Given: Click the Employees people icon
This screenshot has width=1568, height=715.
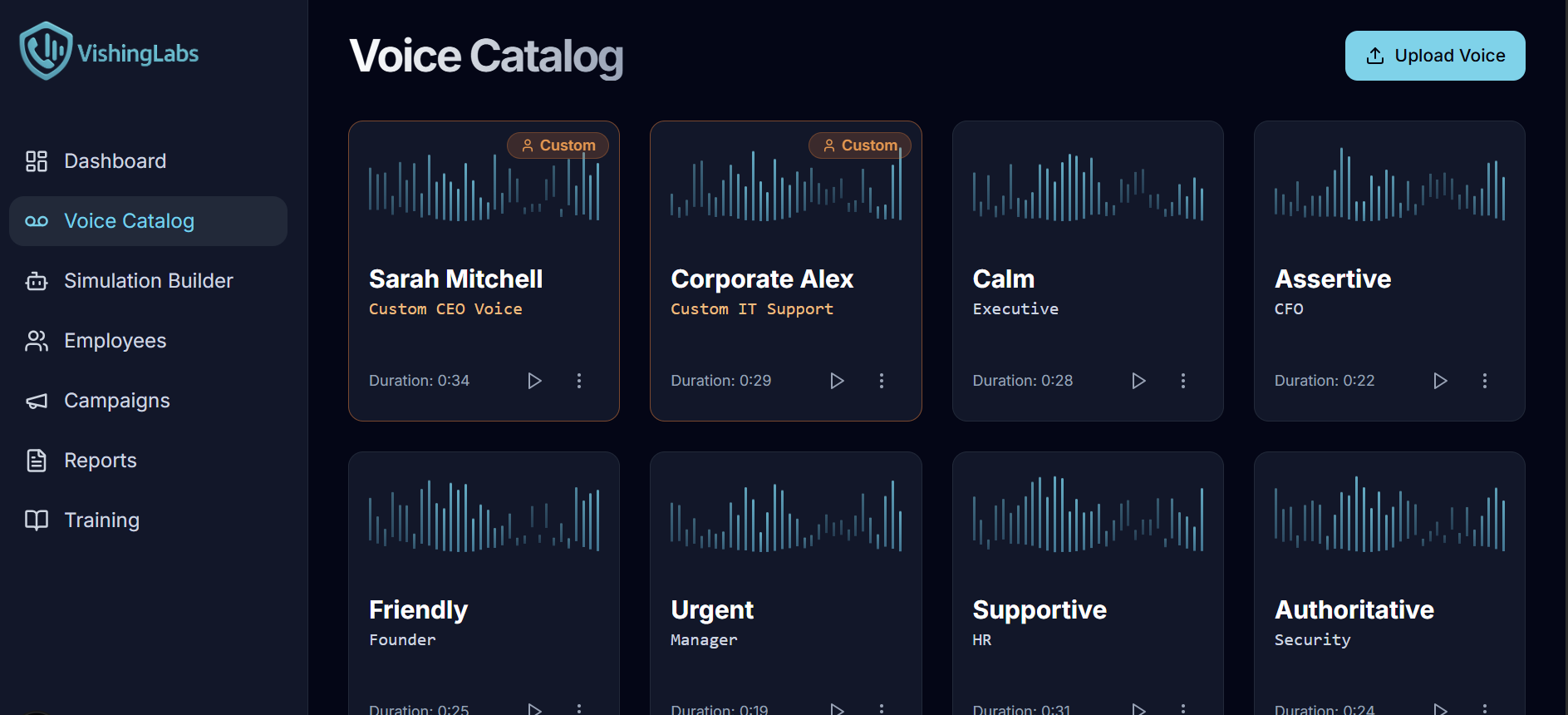Looking at the screenshot, I should (x=37, y=341).
